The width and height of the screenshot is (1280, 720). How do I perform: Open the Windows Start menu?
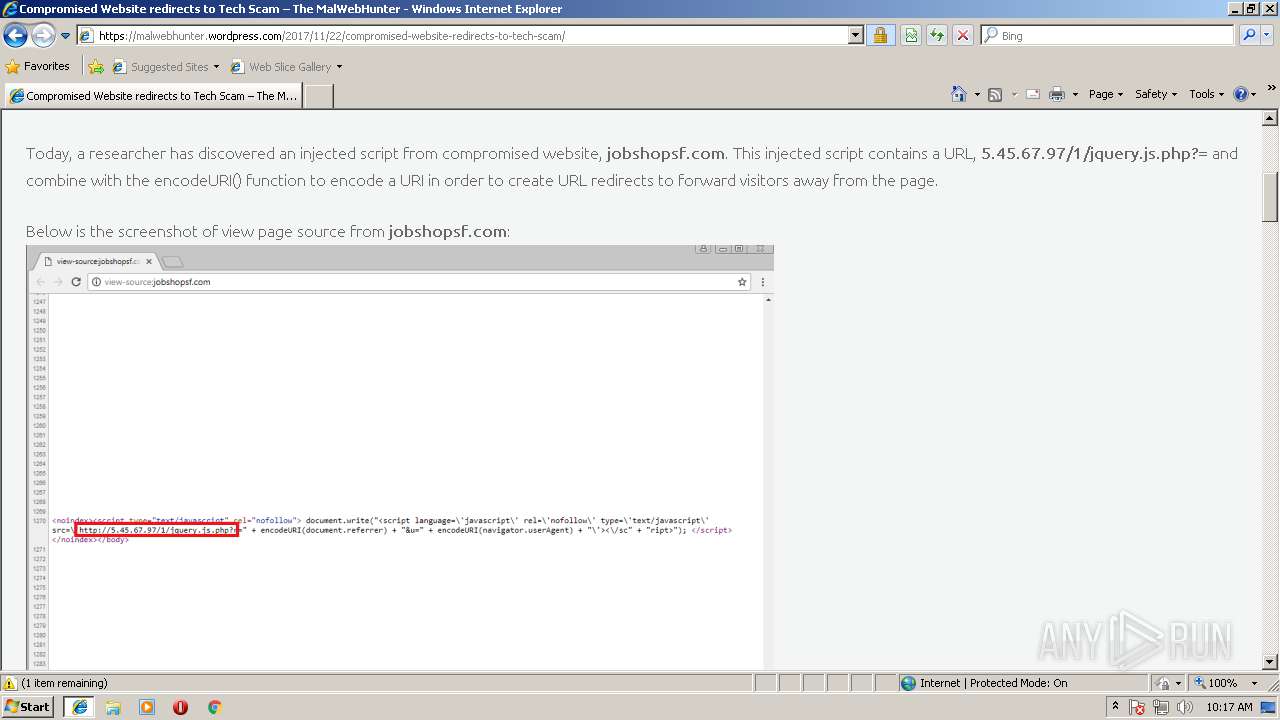pos(28,707)
